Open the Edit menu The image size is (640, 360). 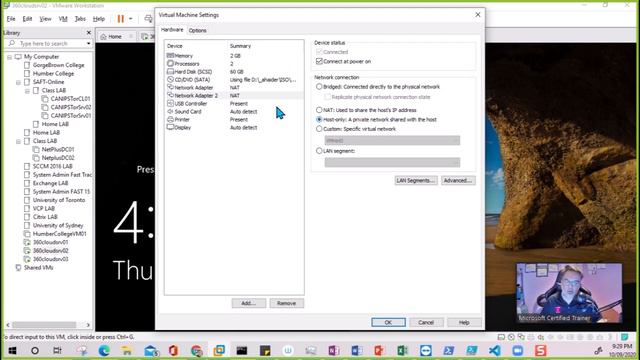[x=27, y=19]
